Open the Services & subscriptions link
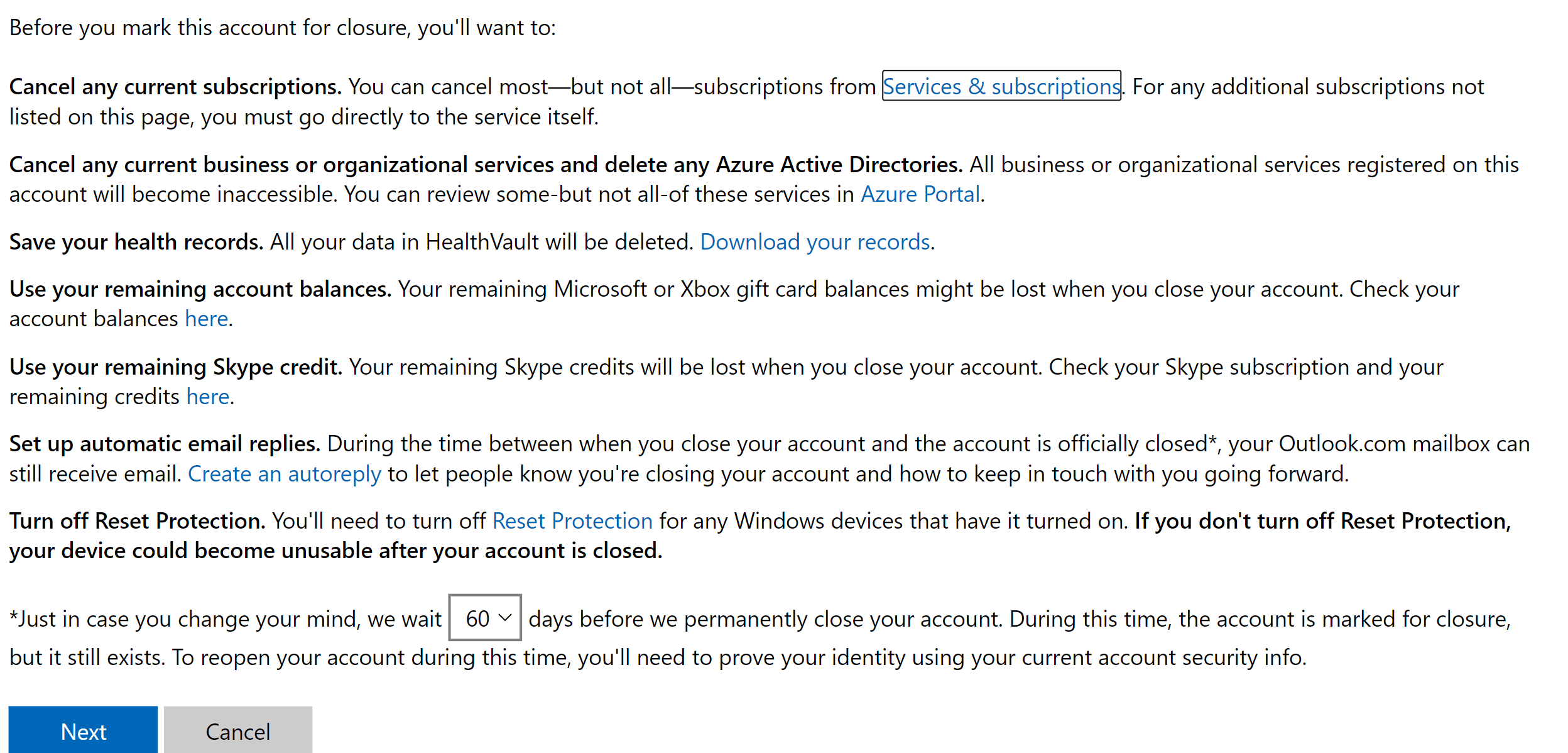The image size is (1568, 753). tap(1001, 86)
